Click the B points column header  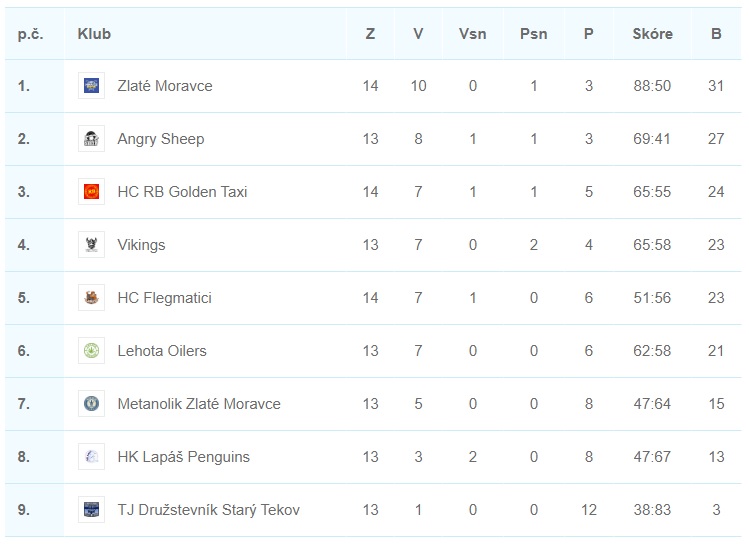click(x=716, y=34)
